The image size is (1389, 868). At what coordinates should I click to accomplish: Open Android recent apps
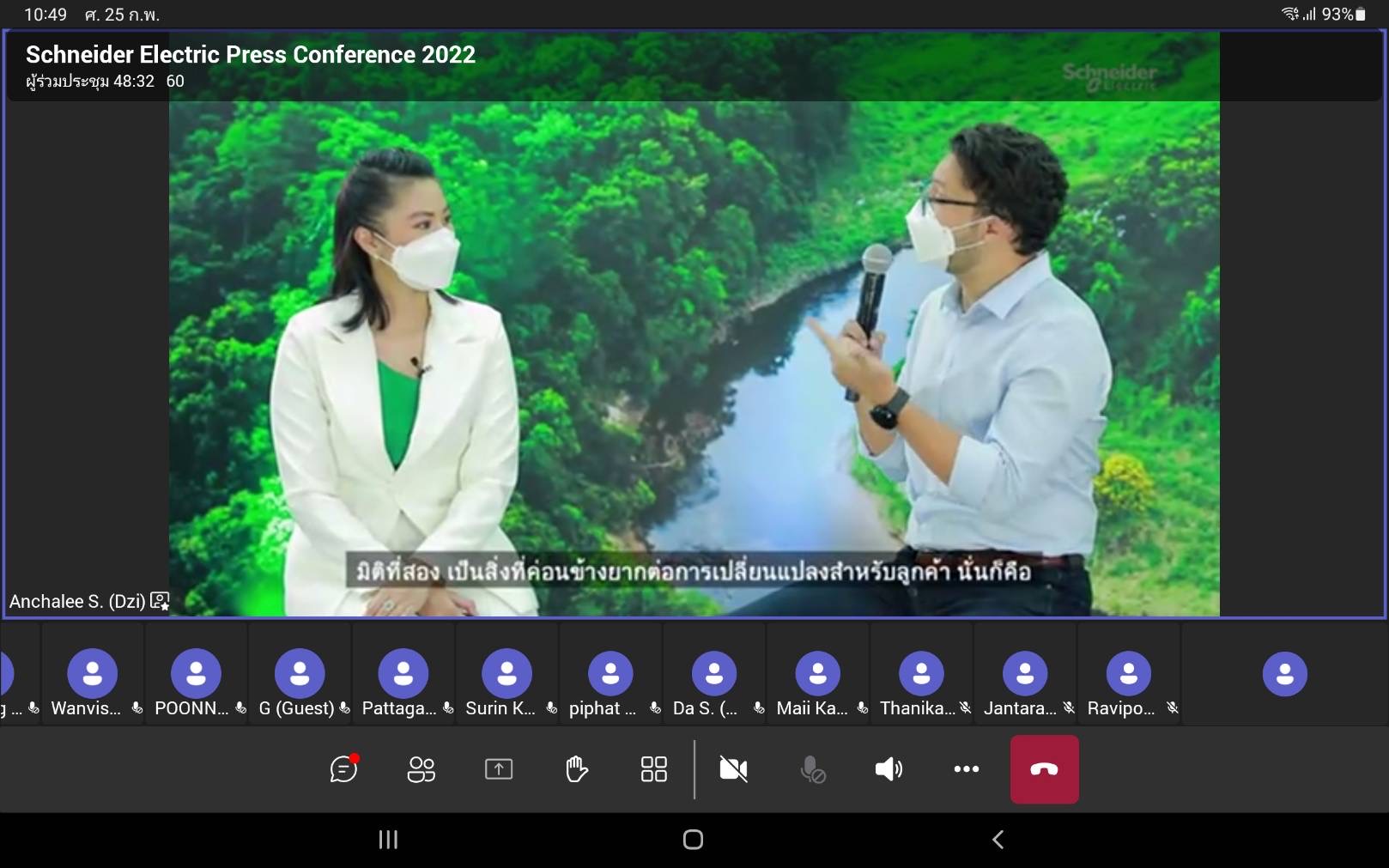[388, 840]
